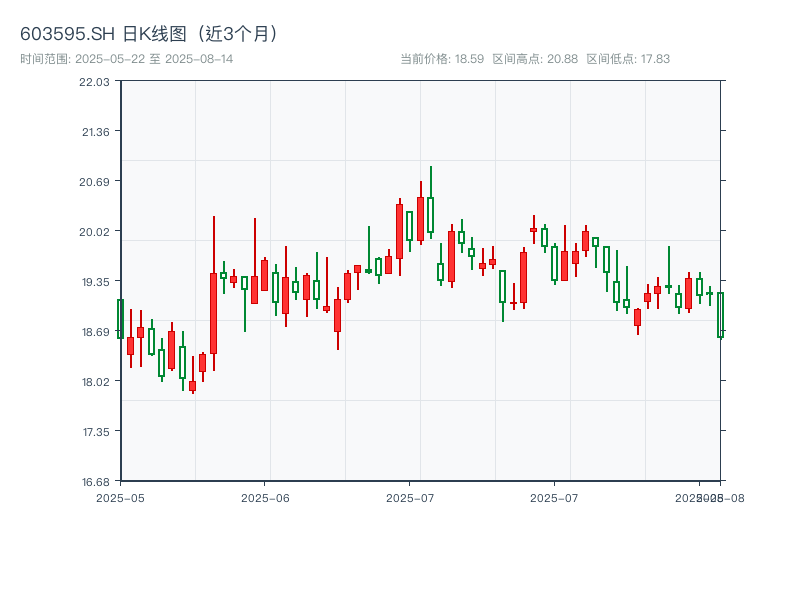Click the 21.36 y-axis value

(x=96, y=132)
